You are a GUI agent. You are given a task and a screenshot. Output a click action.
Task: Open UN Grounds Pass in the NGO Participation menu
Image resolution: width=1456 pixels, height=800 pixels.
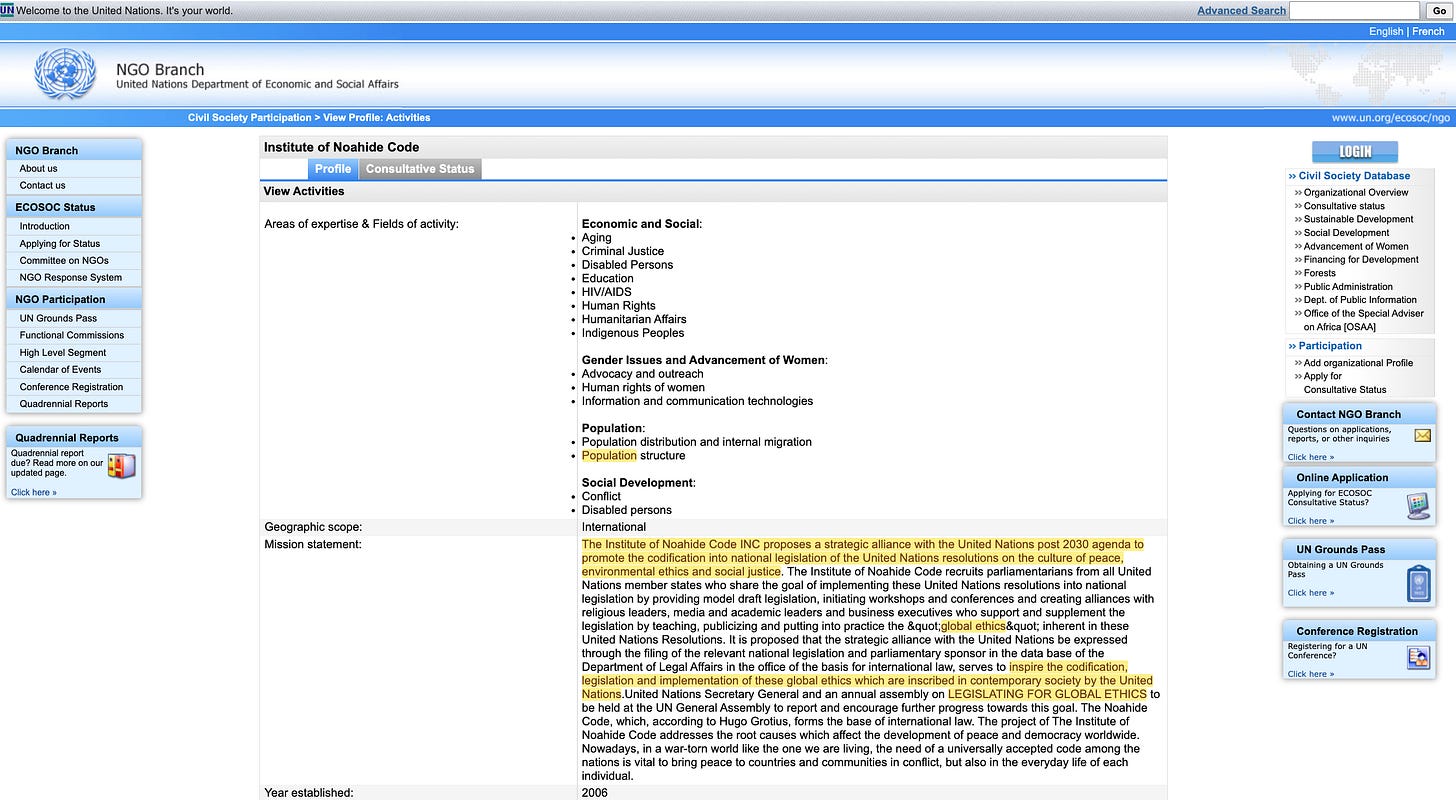click(58, 319)
